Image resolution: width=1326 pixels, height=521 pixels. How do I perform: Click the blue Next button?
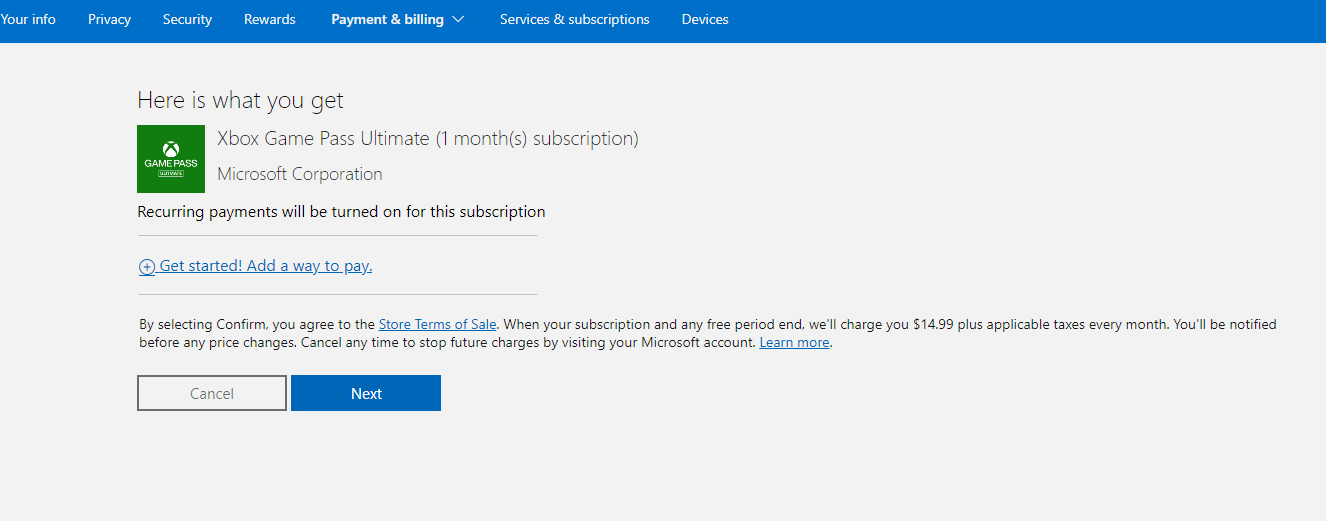(x=366, y=393)
